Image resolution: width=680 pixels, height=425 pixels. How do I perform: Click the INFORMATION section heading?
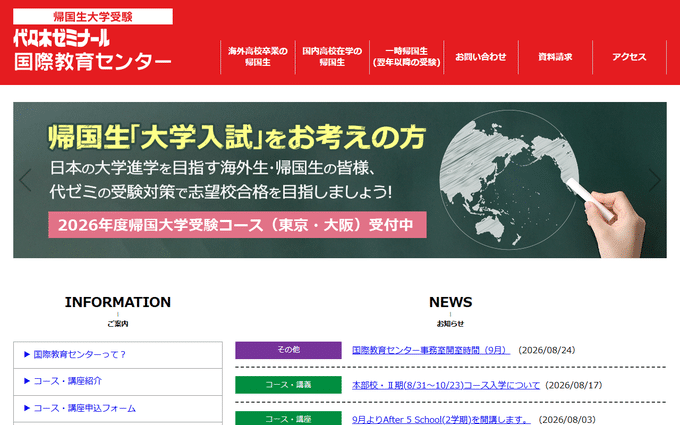[118, 302]
